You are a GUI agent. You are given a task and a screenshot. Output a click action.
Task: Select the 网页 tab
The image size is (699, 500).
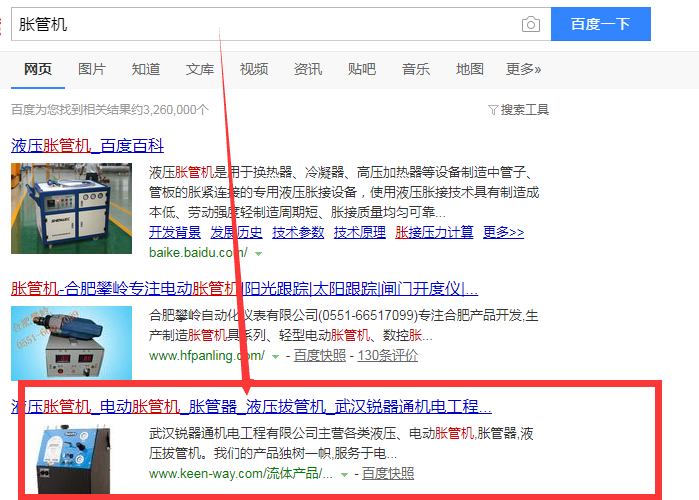38,69
